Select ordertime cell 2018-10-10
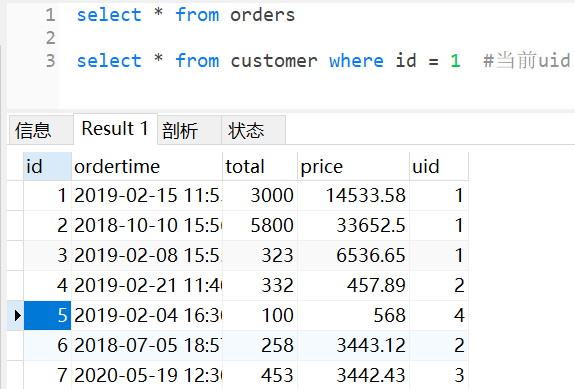This screenshot has width=575, height=389. tap(147, 225)
